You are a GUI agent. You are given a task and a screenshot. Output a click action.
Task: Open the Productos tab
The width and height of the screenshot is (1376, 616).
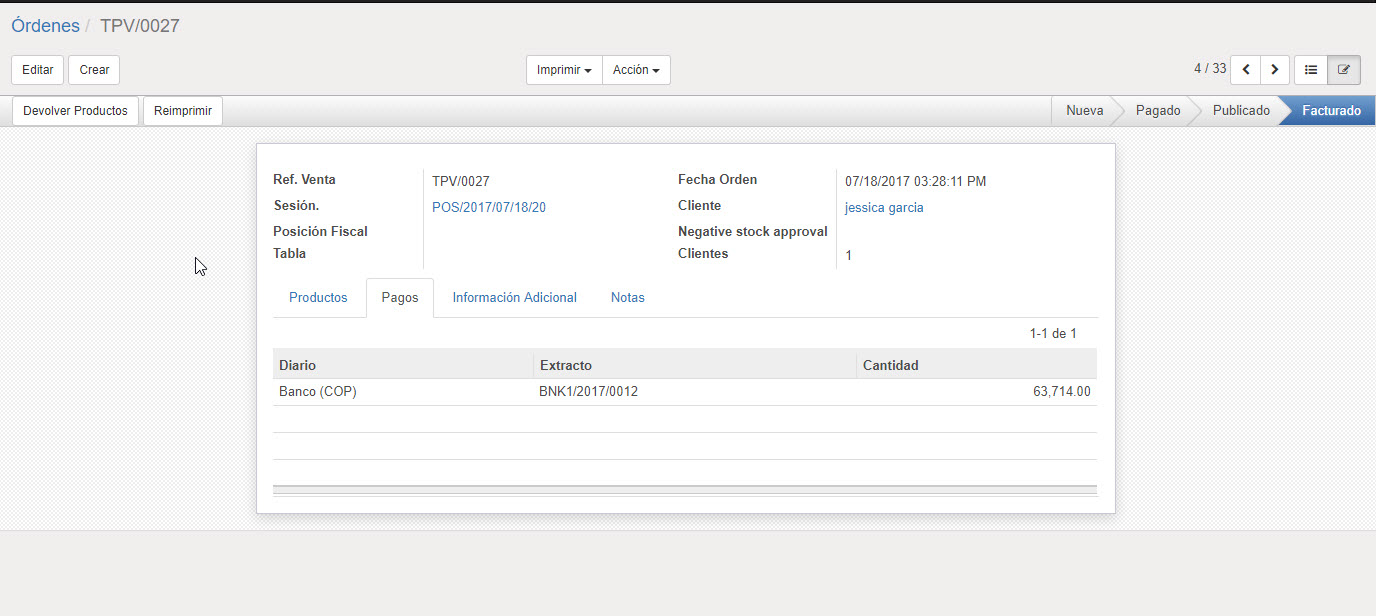point(318,298)
